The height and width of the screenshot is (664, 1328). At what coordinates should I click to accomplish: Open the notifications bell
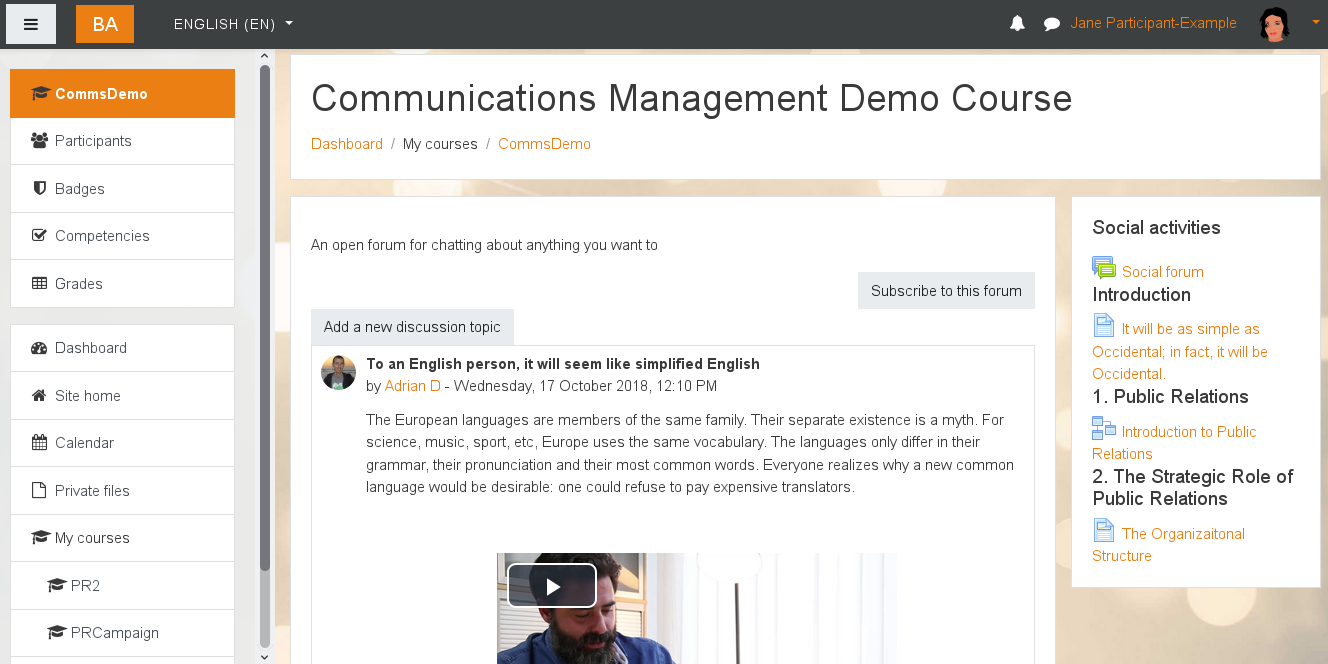[x=1017, y=23]
